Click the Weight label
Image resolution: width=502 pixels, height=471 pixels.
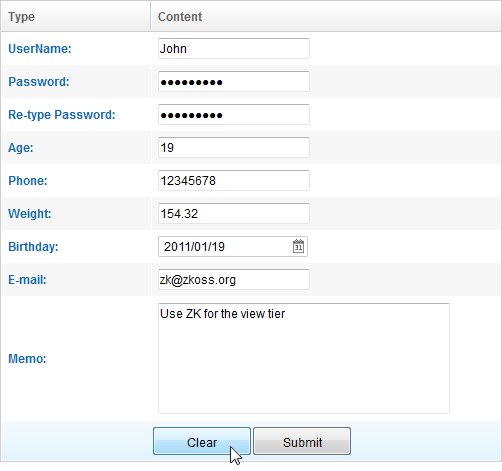(x=30, y=214)
